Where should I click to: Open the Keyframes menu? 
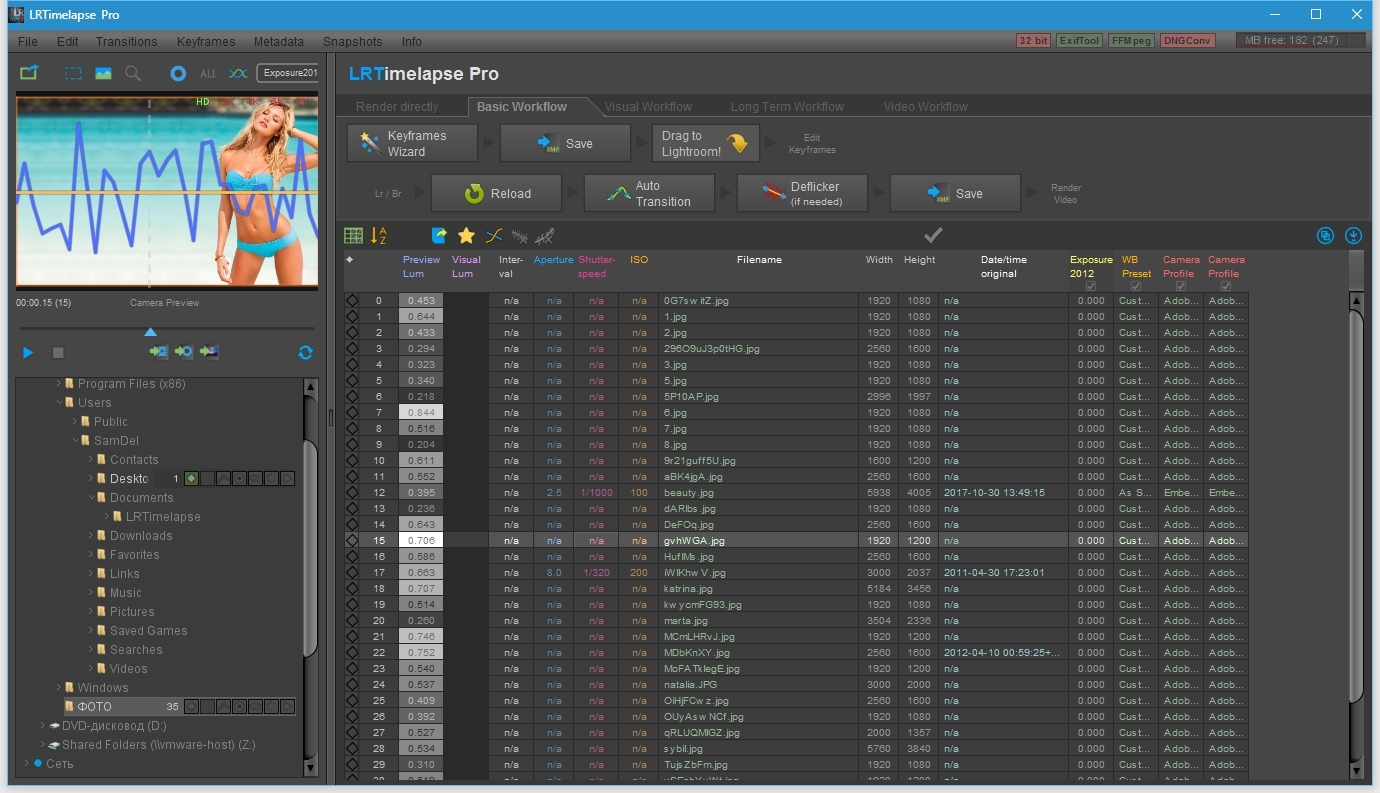[x=206, y=42]
